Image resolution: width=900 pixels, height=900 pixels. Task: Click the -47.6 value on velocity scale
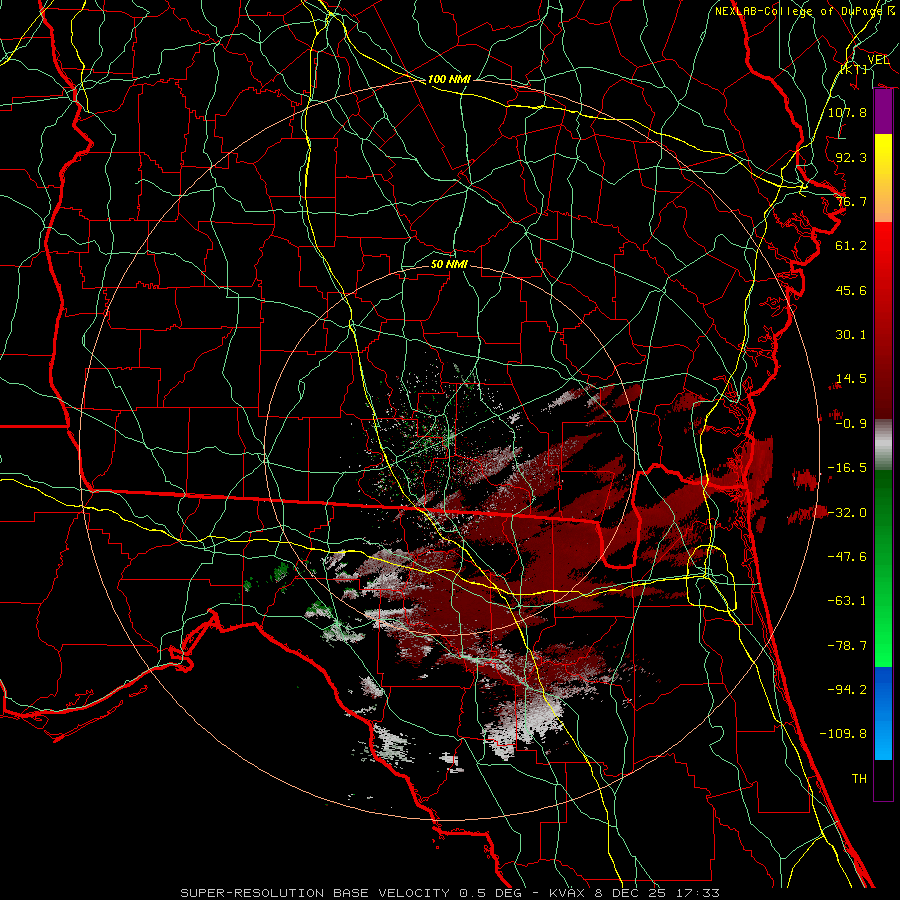(847, 557)
